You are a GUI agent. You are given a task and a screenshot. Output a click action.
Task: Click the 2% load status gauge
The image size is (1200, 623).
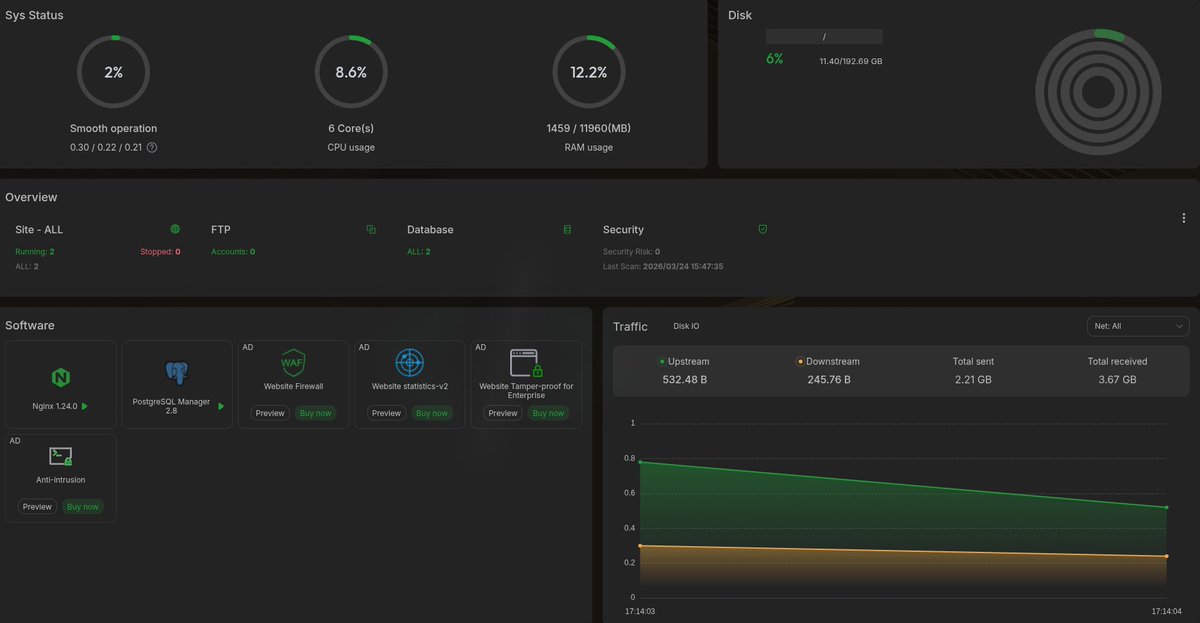pyautogui.click(x=113, y=72)
